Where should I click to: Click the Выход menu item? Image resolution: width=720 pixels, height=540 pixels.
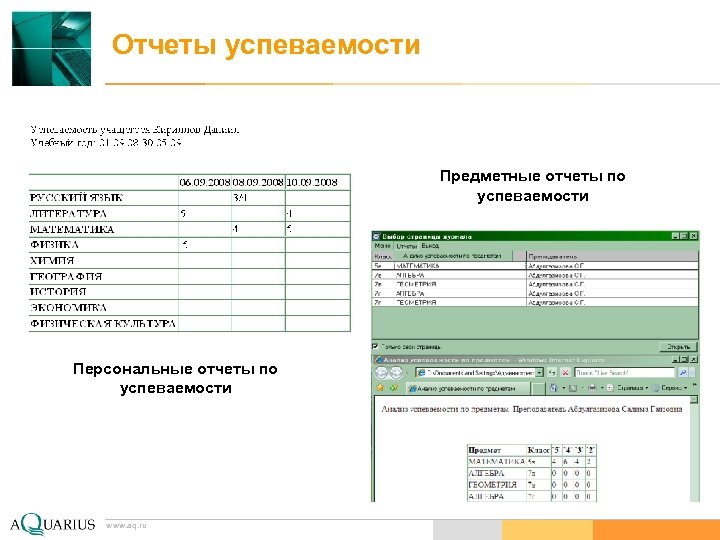(x=430, y=246)
